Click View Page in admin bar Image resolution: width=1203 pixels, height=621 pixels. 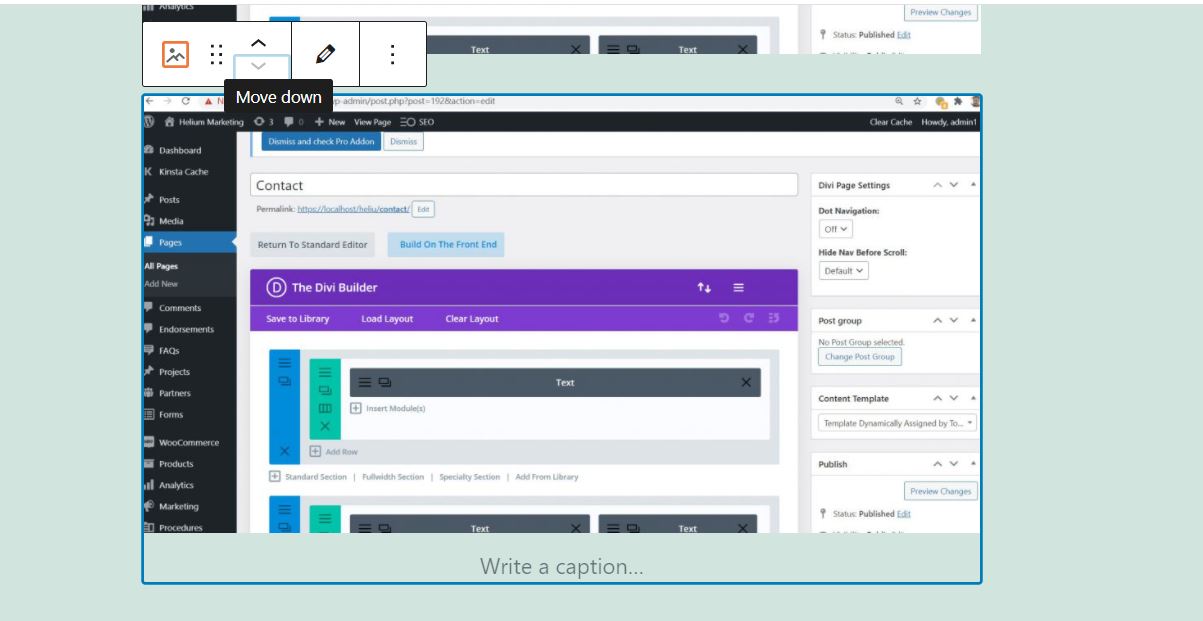coord(372,122)
